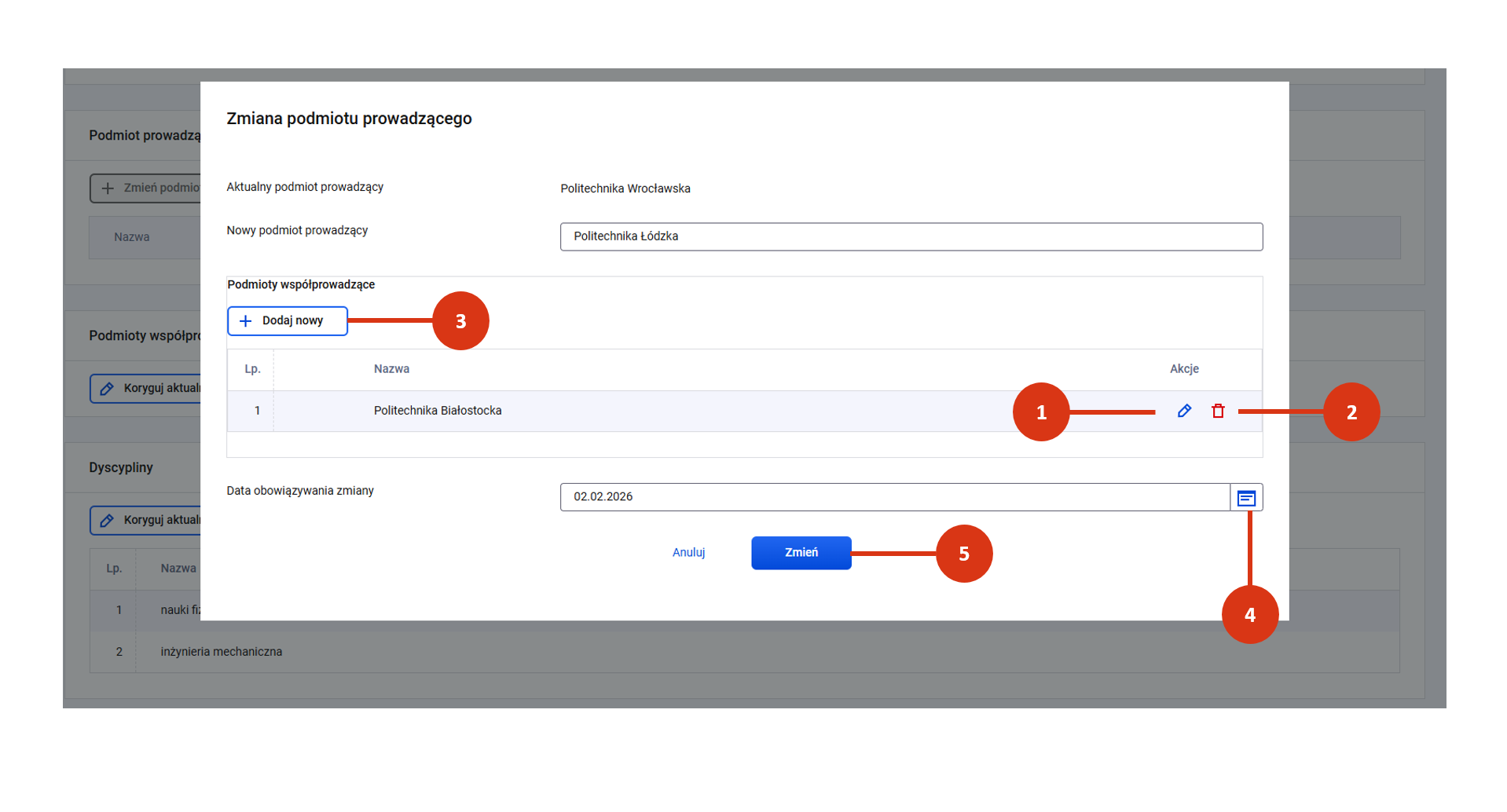
Task: Click Koryguj aktualne under Dyscypliny section
Action: coord(146,521)
